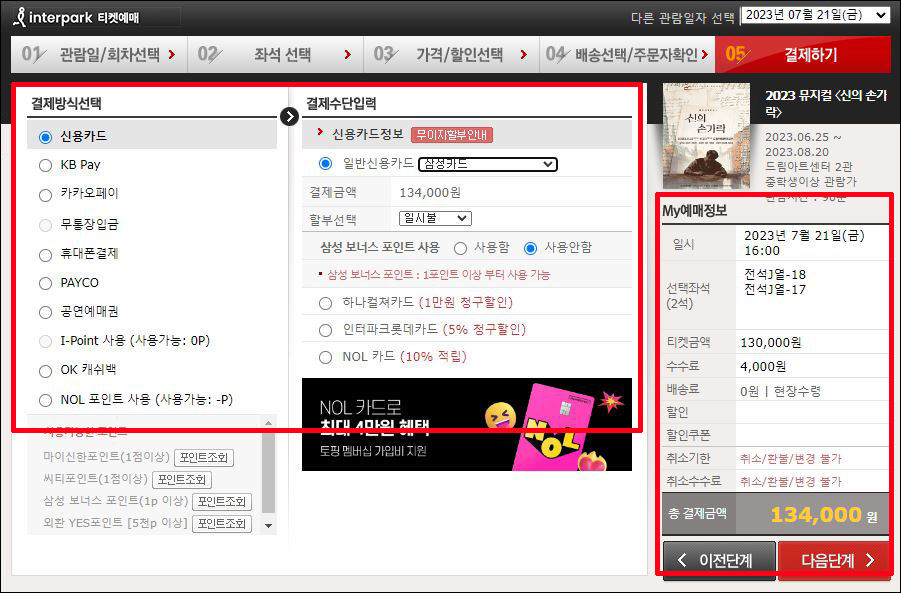This screenshot has height=593, width=901.
Task: Click 포인트조회 for 씨티포인트
Action: (182, 479)
